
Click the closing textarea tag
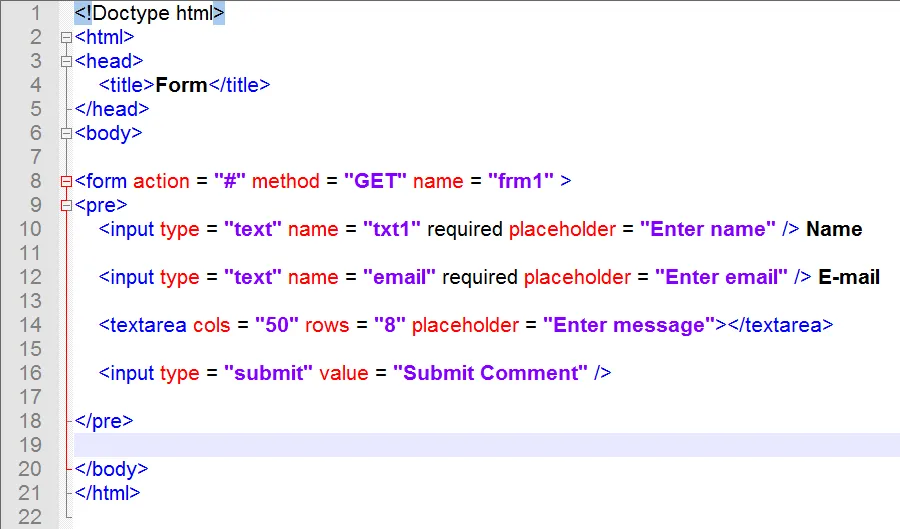[780, 325]
